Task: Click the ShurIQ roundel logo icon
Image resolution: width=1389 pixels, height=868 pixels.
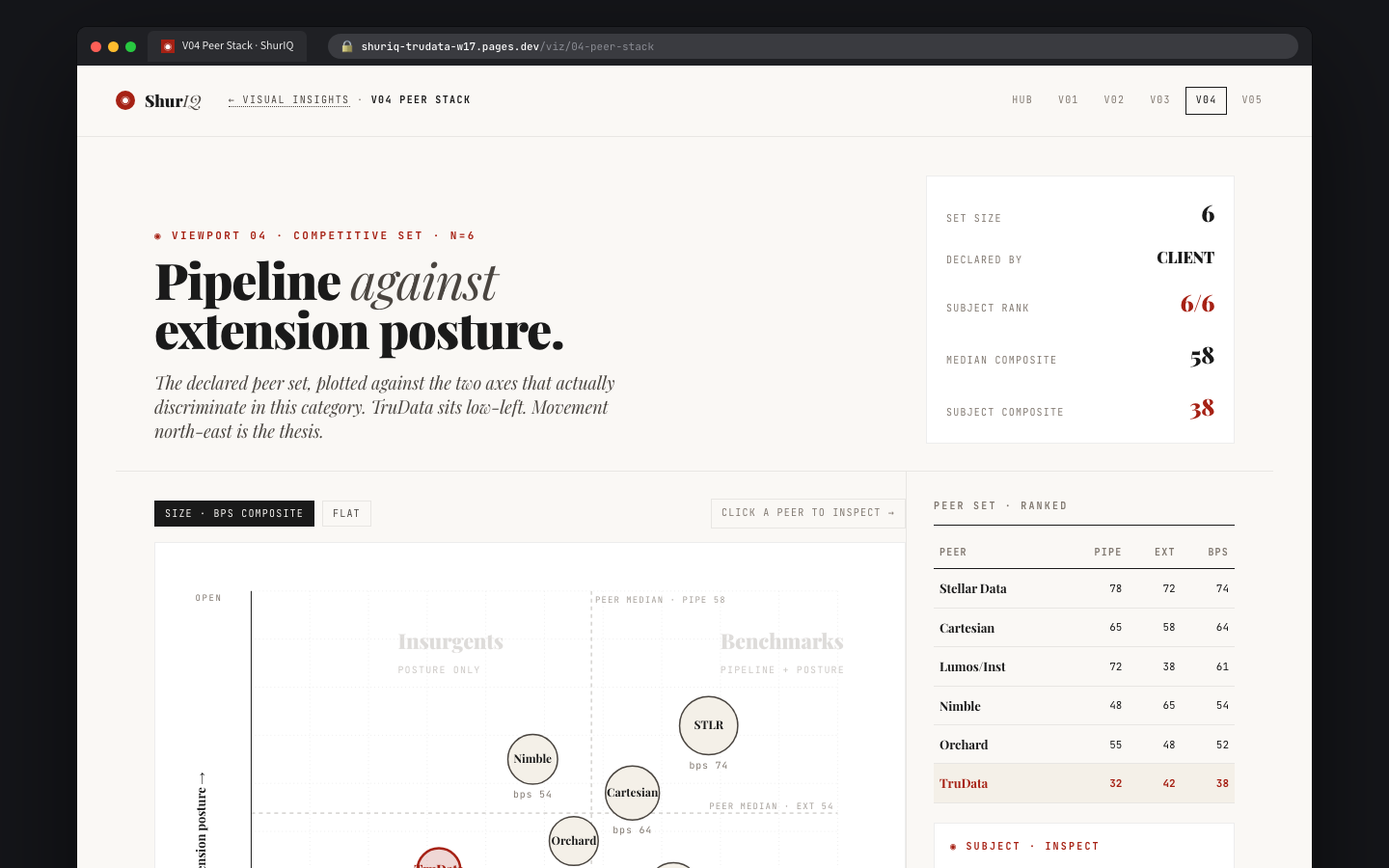Action: (124, 99)
